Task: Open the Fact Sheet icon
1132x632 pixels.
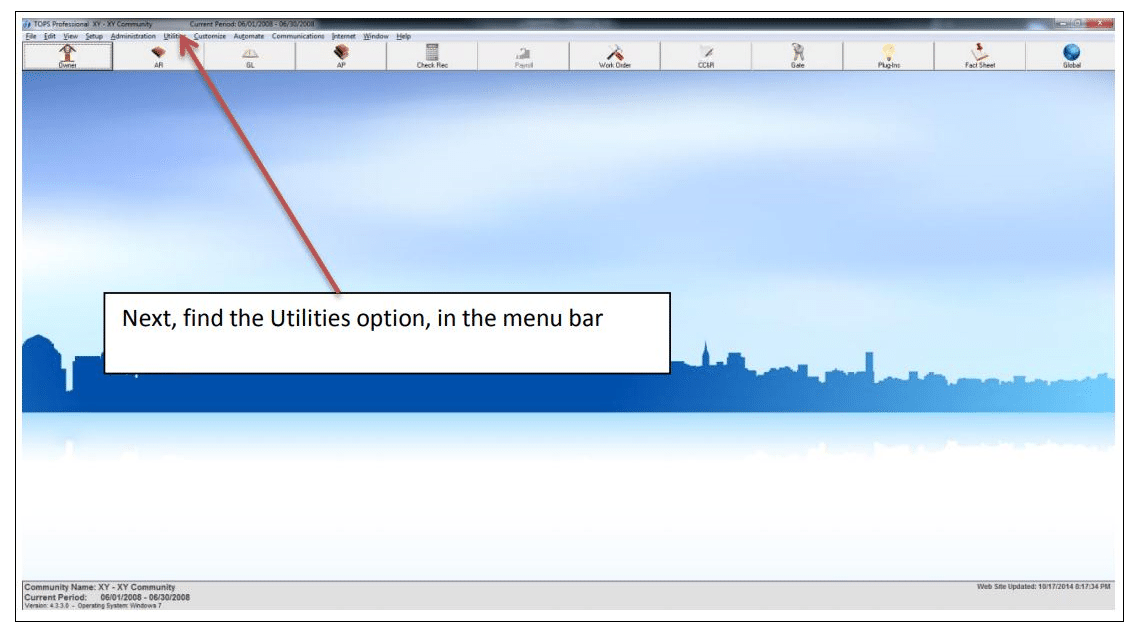Action: pos(980,56)
